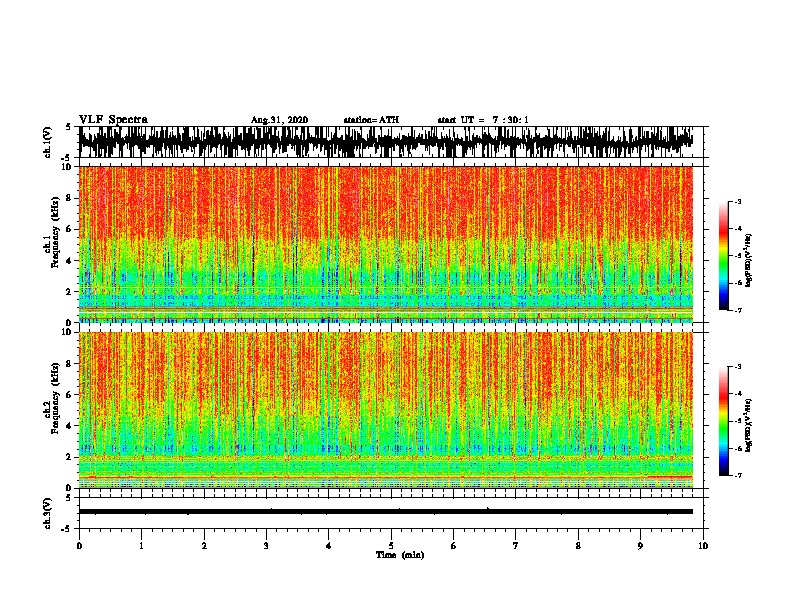Click the time axis tick label 4
792x612 pixels.
pyautogui.click(x=328, y=546)
